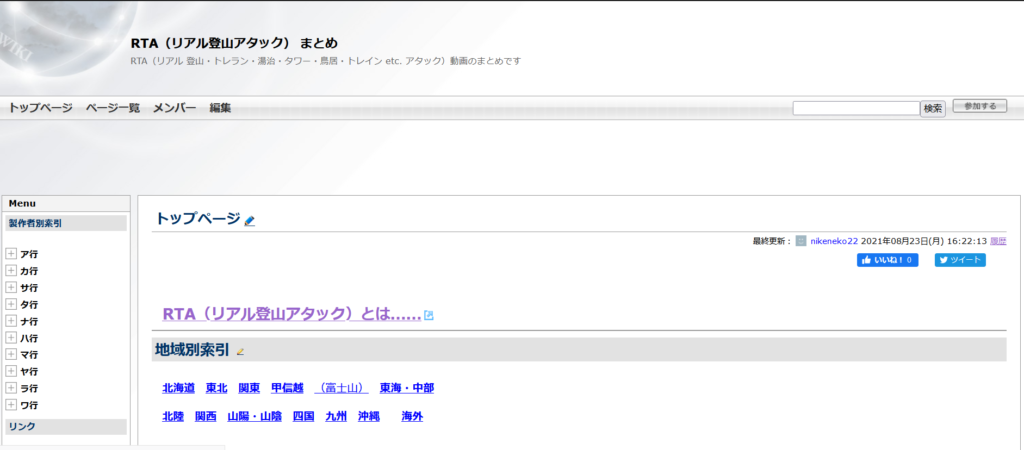The height and width of the screenshot is (450, 1024).
Task: Expand the カ行 tree node
Action: (10, 270)
